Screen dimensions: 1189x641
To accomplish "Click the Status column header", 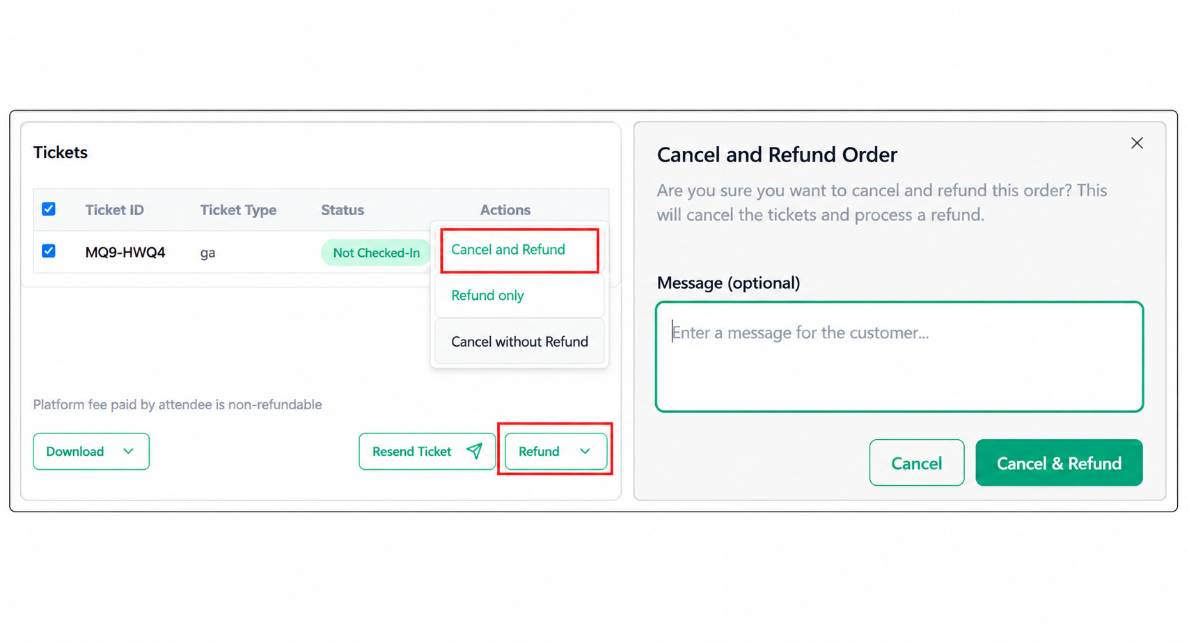I will coord(342,210).
